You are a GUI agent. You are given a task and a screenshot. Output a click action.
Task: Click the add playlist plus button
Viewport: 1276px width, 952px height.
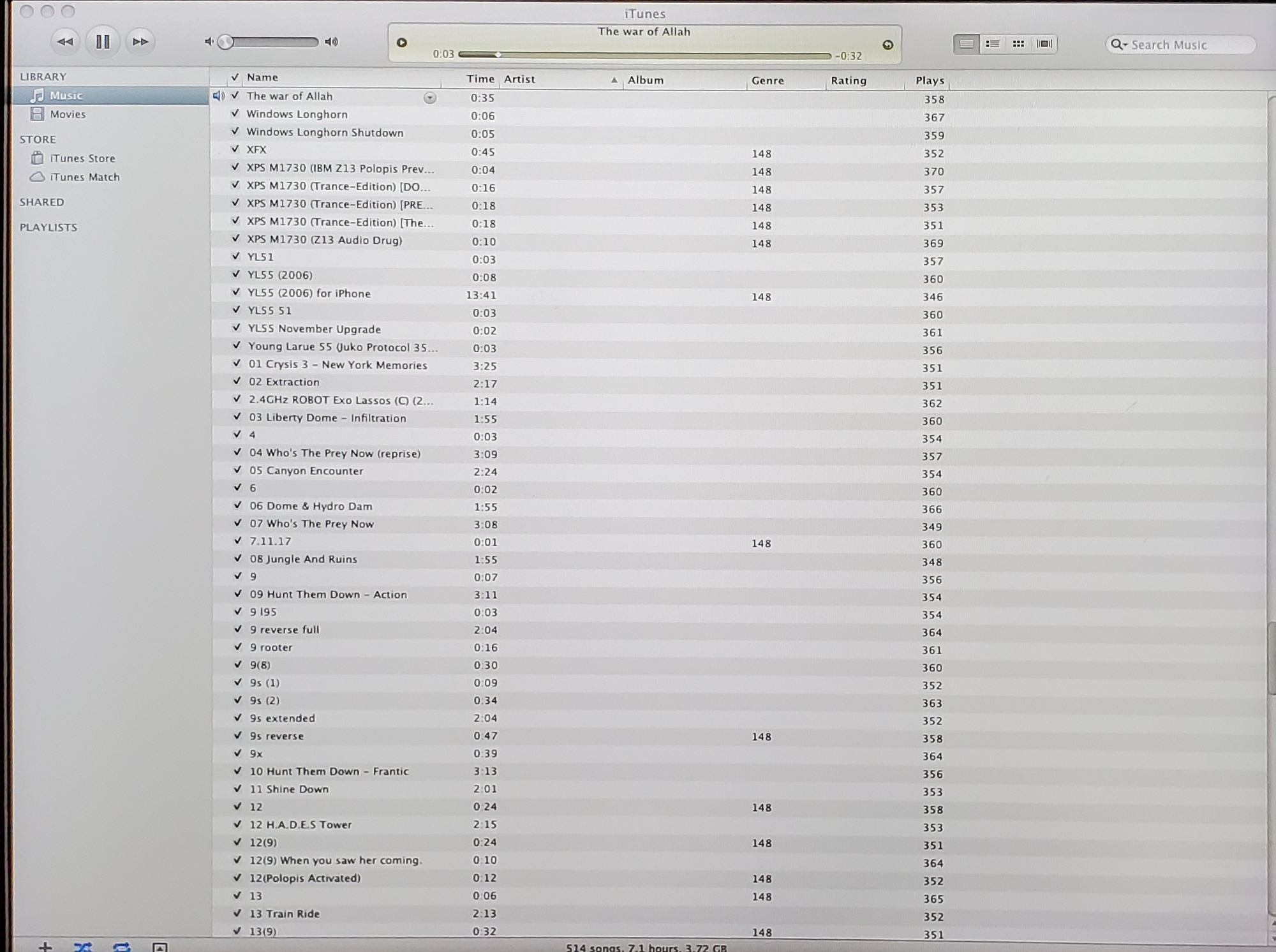pyautogui.click(x=45, y=946)
